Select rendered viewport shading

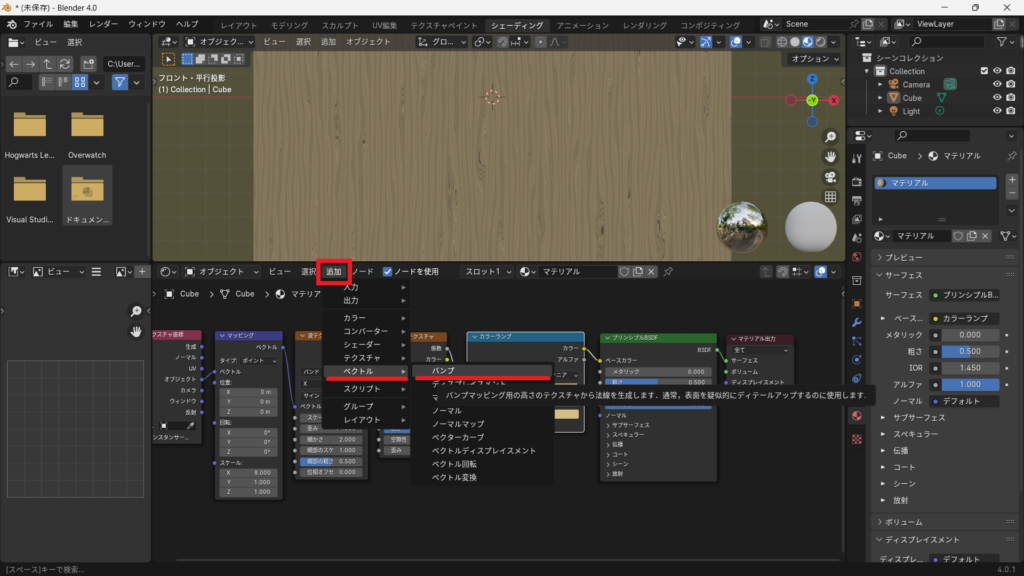tap(821, 42)
